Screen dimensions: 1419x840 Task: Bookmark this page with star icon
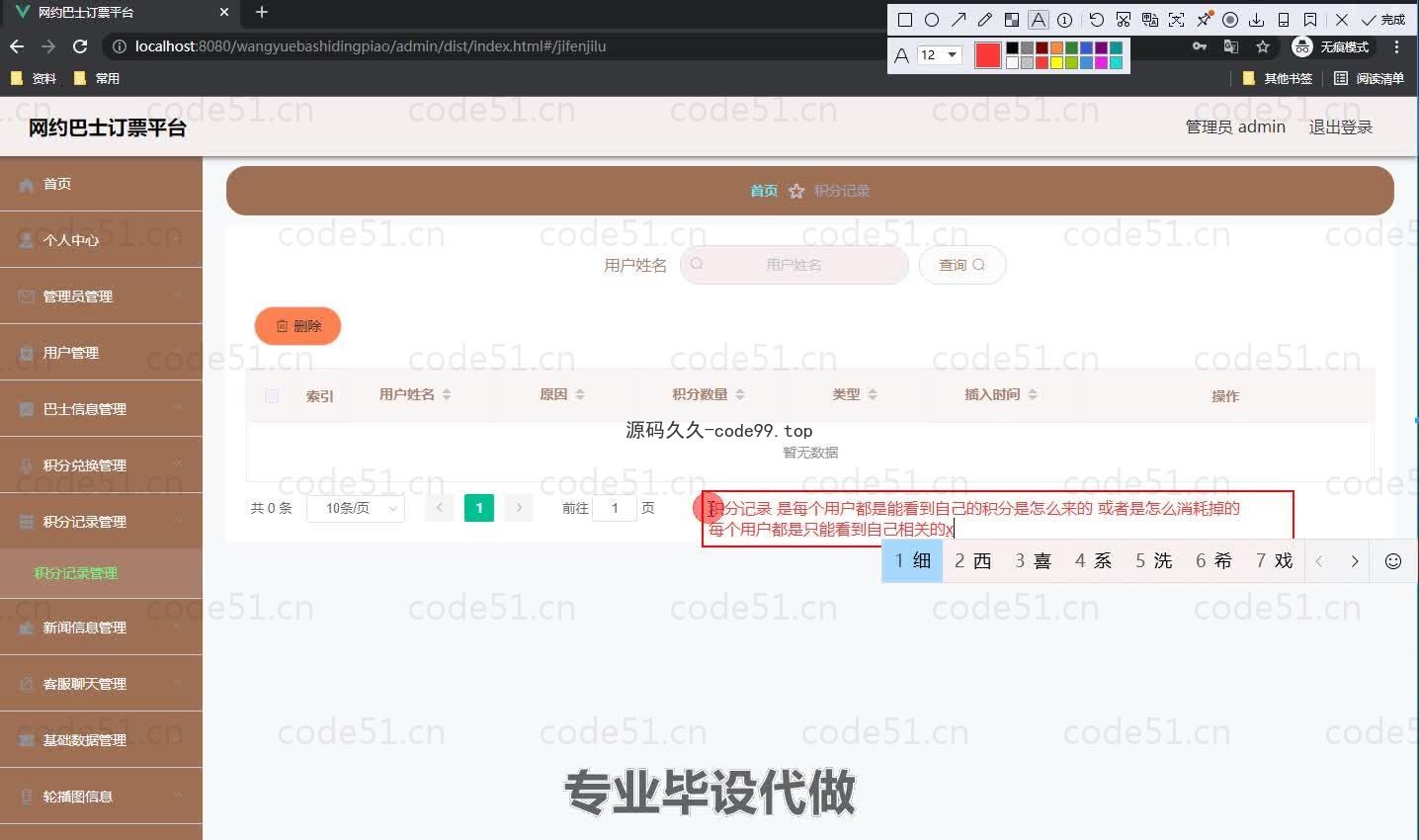pyautogui.click(x=1262, y=46)
